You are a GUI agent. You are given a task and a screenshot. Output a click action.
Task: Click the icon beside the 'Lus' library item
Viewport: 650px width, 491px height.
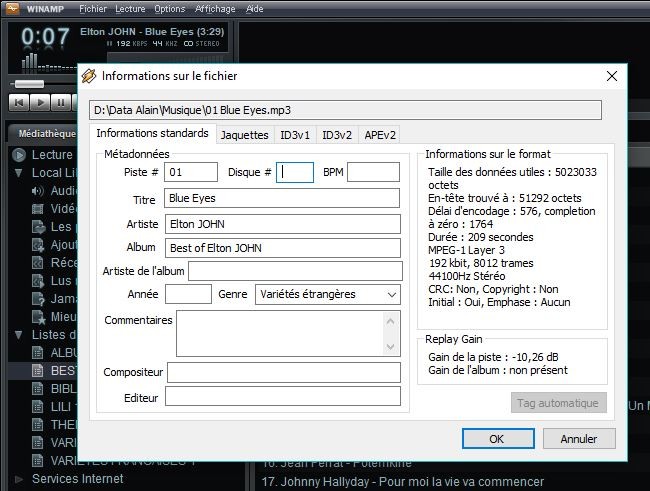pos(38,281)
